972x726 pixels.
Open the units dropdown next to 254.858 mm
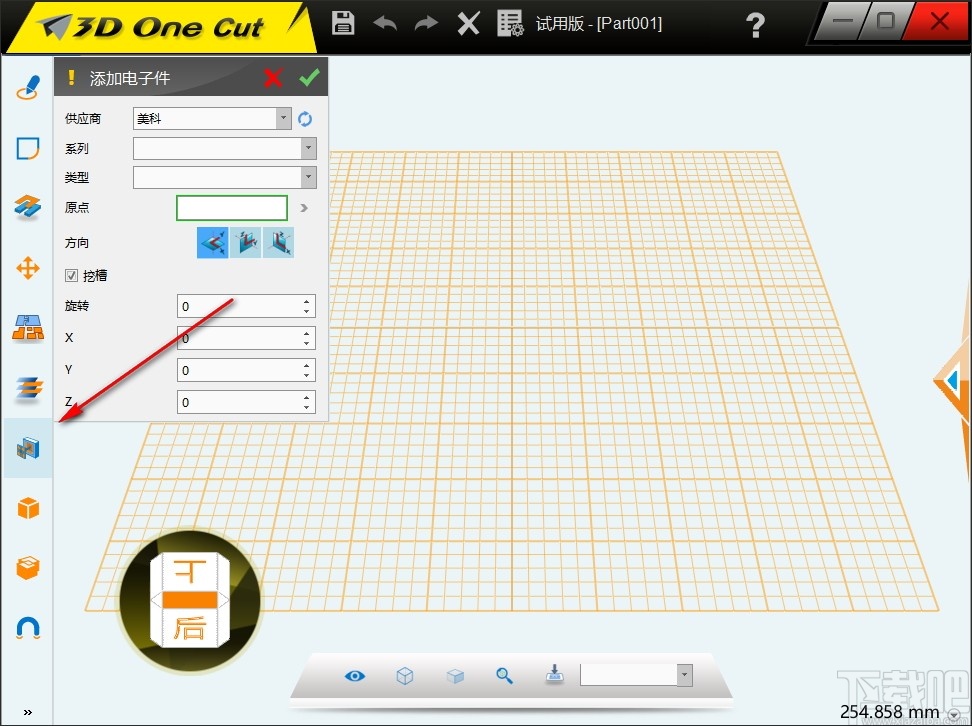[953, 716]
